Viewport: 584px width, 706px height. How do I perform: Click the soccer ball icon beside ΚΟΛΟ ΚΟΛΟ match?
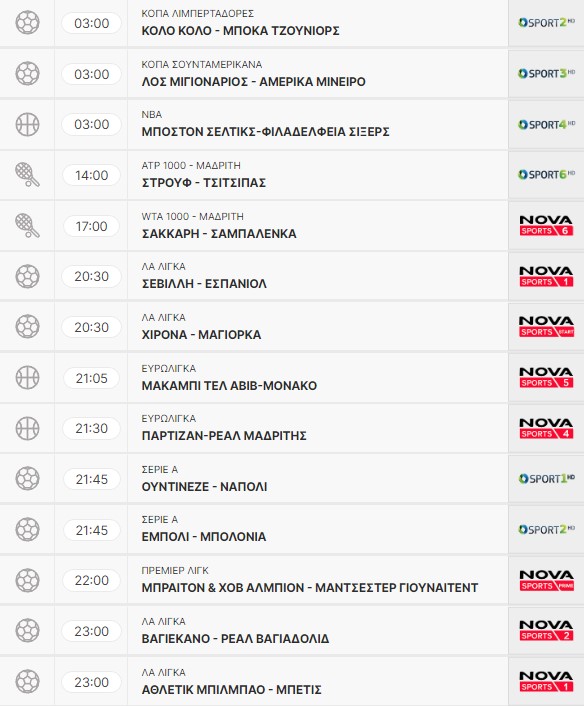(x=27, y=23)
